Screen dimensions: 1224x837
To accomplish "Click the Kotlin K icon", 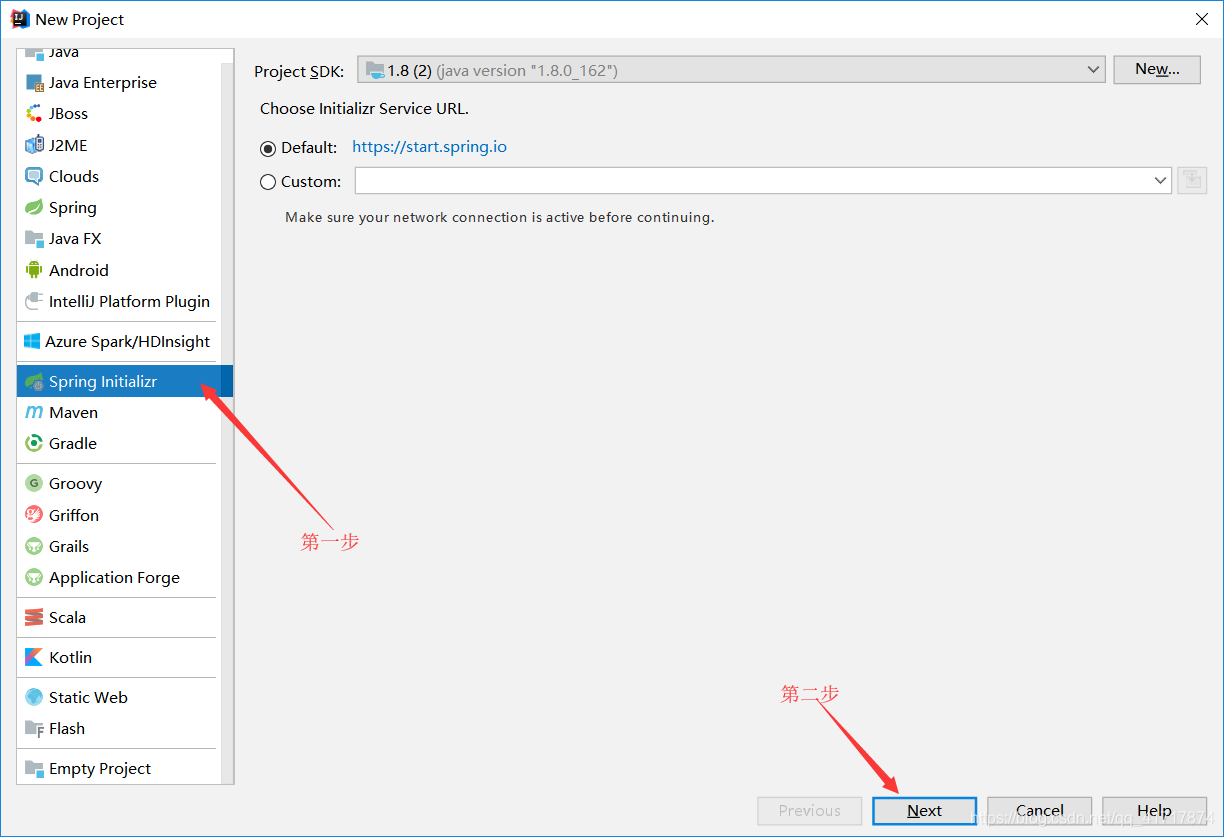I will pos(34,657).
